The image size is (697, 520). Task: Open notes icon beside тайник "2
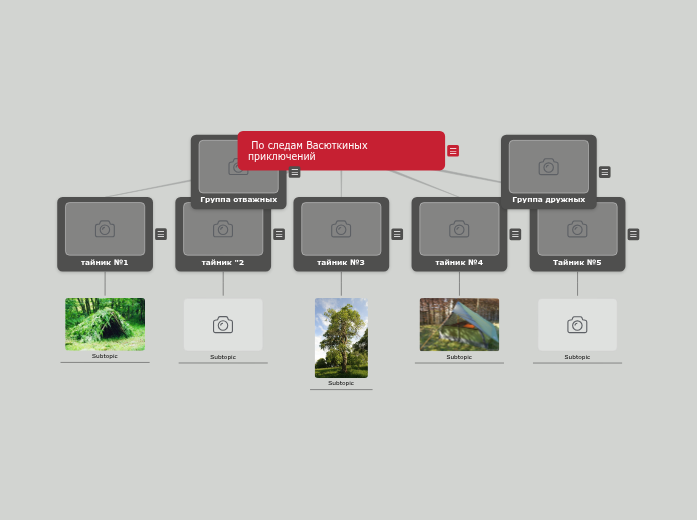279,234
